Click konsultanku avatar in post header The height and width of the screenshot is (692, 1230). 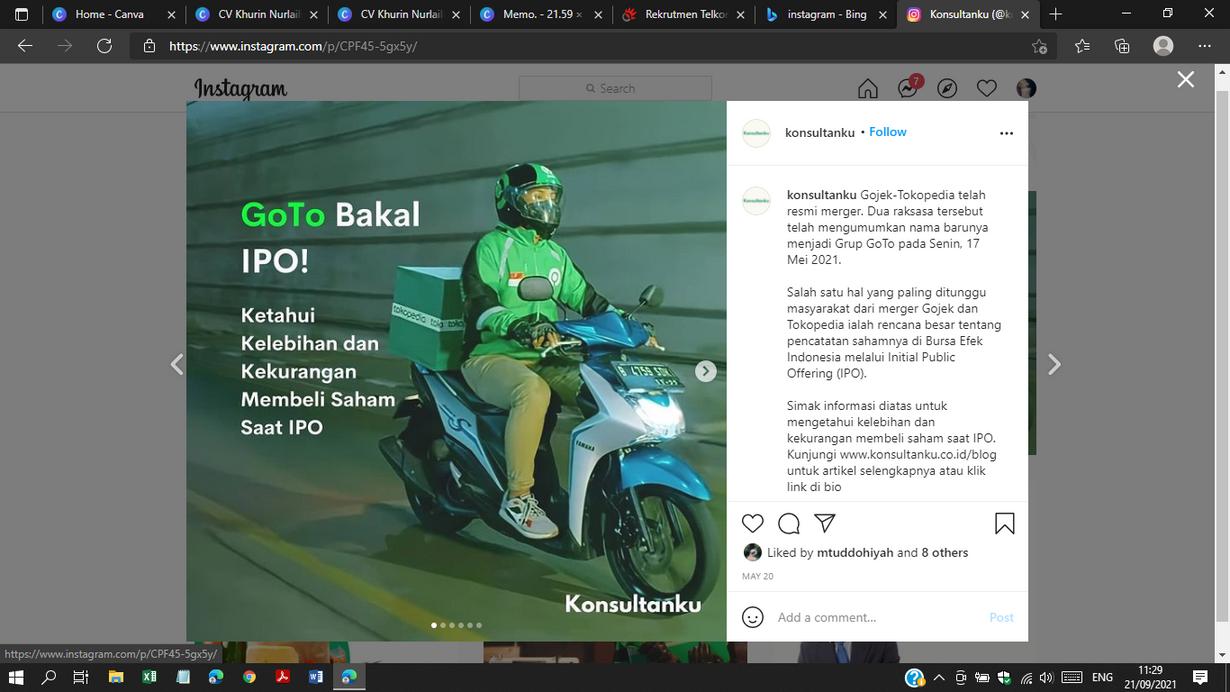click(757, 133)
